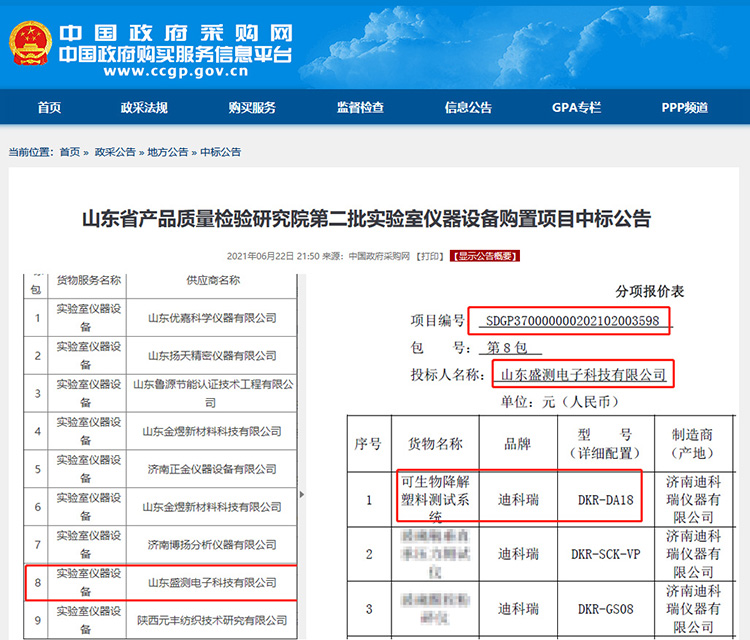This screenshot has width=750, height=640.
Task: Open the PPP频道 navigation item
Action: [x=684, y=108]
